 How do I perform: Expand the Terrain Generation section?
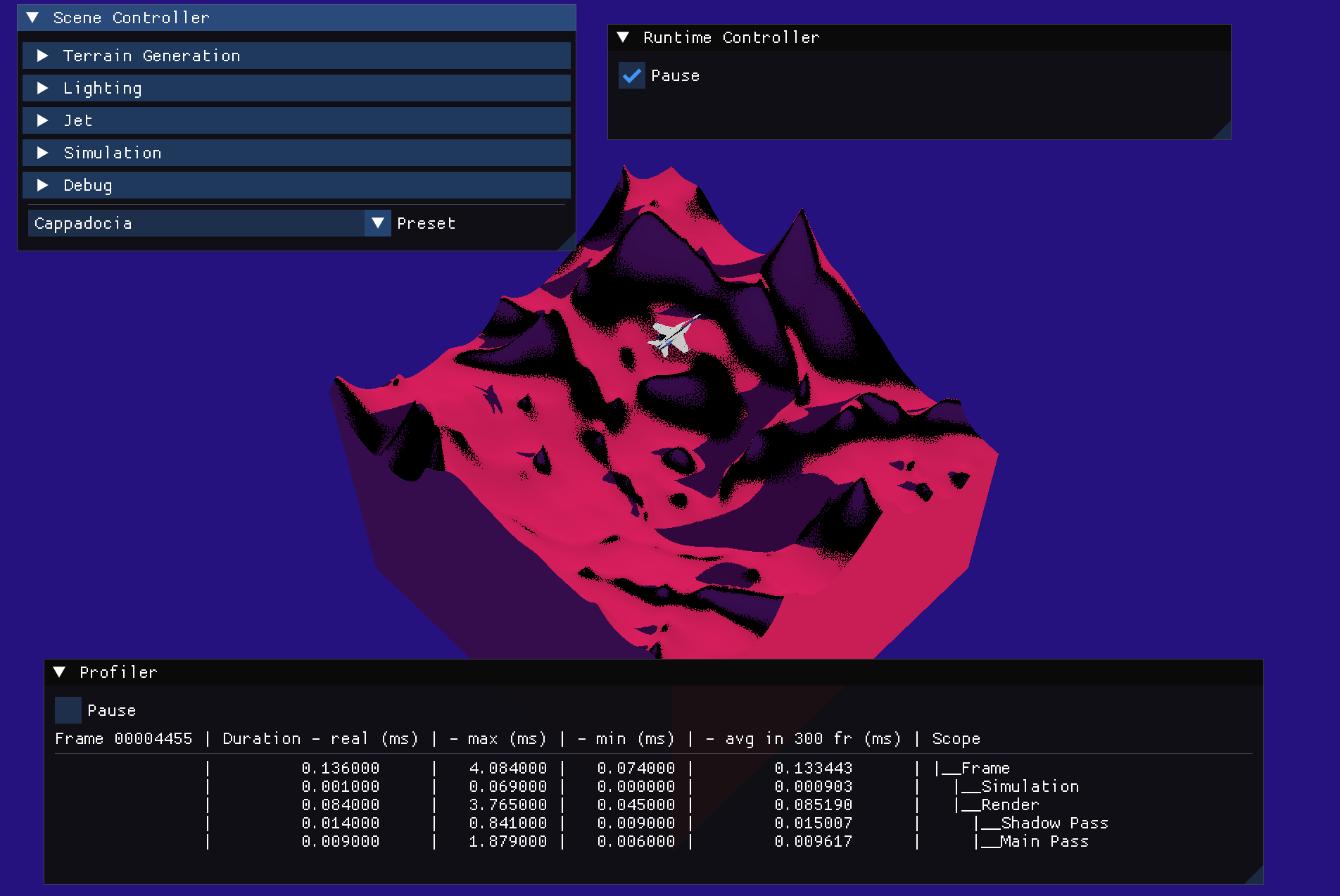pyautogui.click(x=151, y=56)
